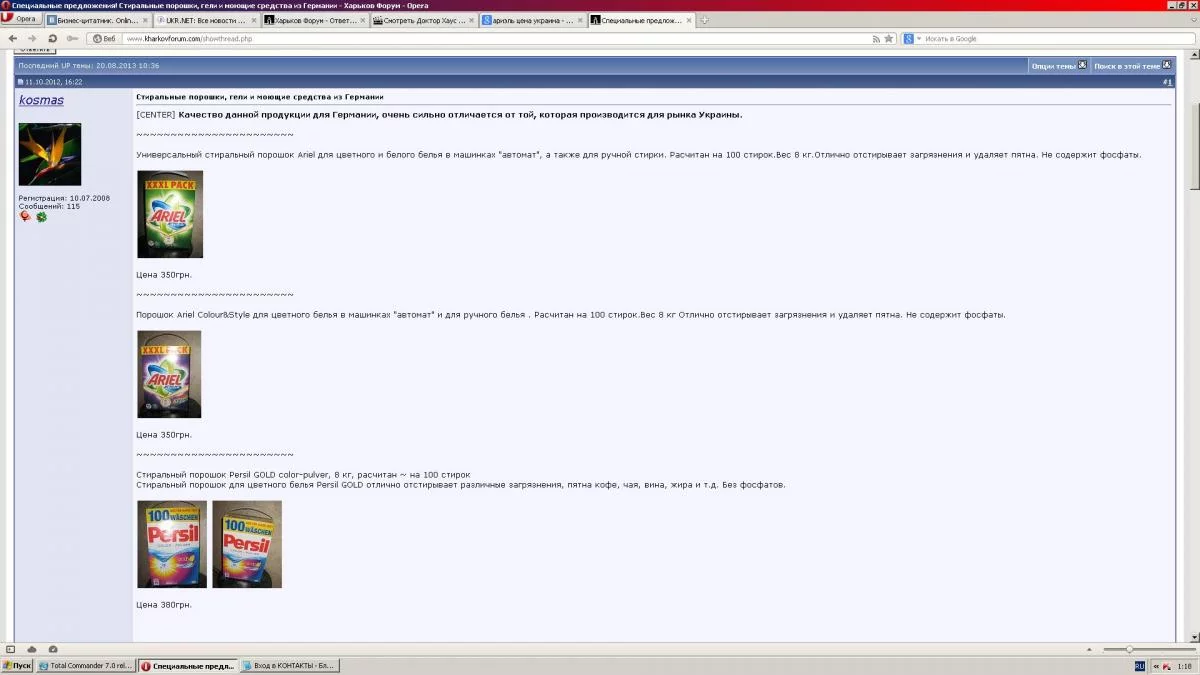This screenshot has height=675, width=1200.
Task: Switch to Вход в КОНТАКТЫ taskbar window
Action: tap(290, 665)
